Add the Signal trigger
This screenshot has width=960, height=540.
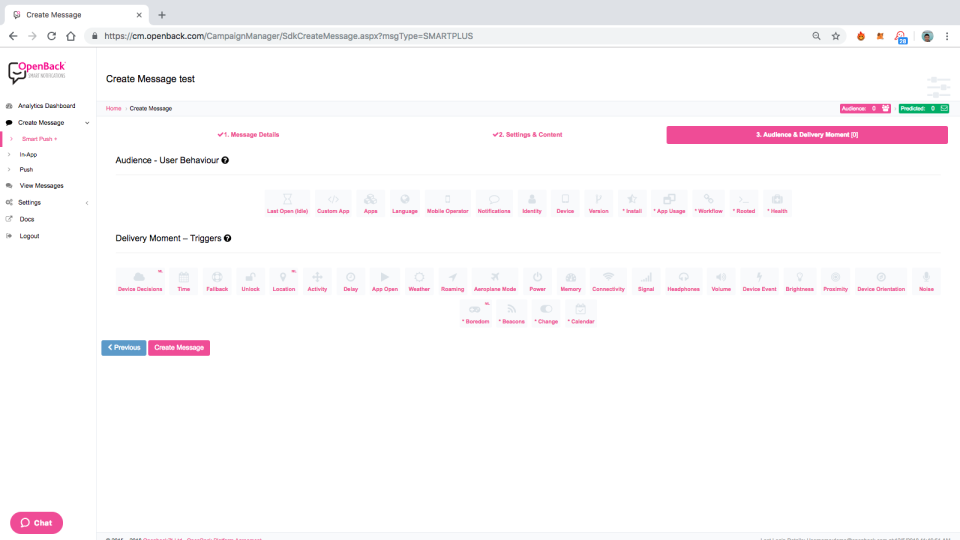point(646,281)
